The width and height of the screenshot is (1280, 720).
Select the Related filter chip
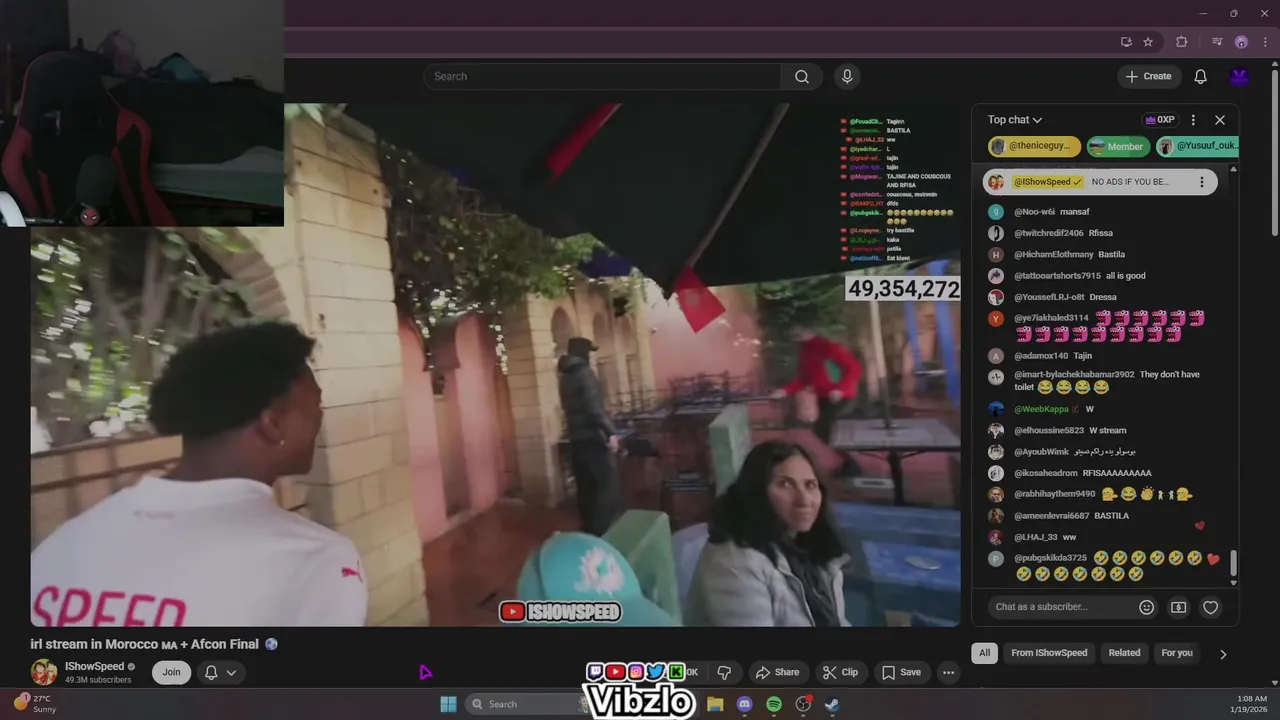tap(1124, 653)
